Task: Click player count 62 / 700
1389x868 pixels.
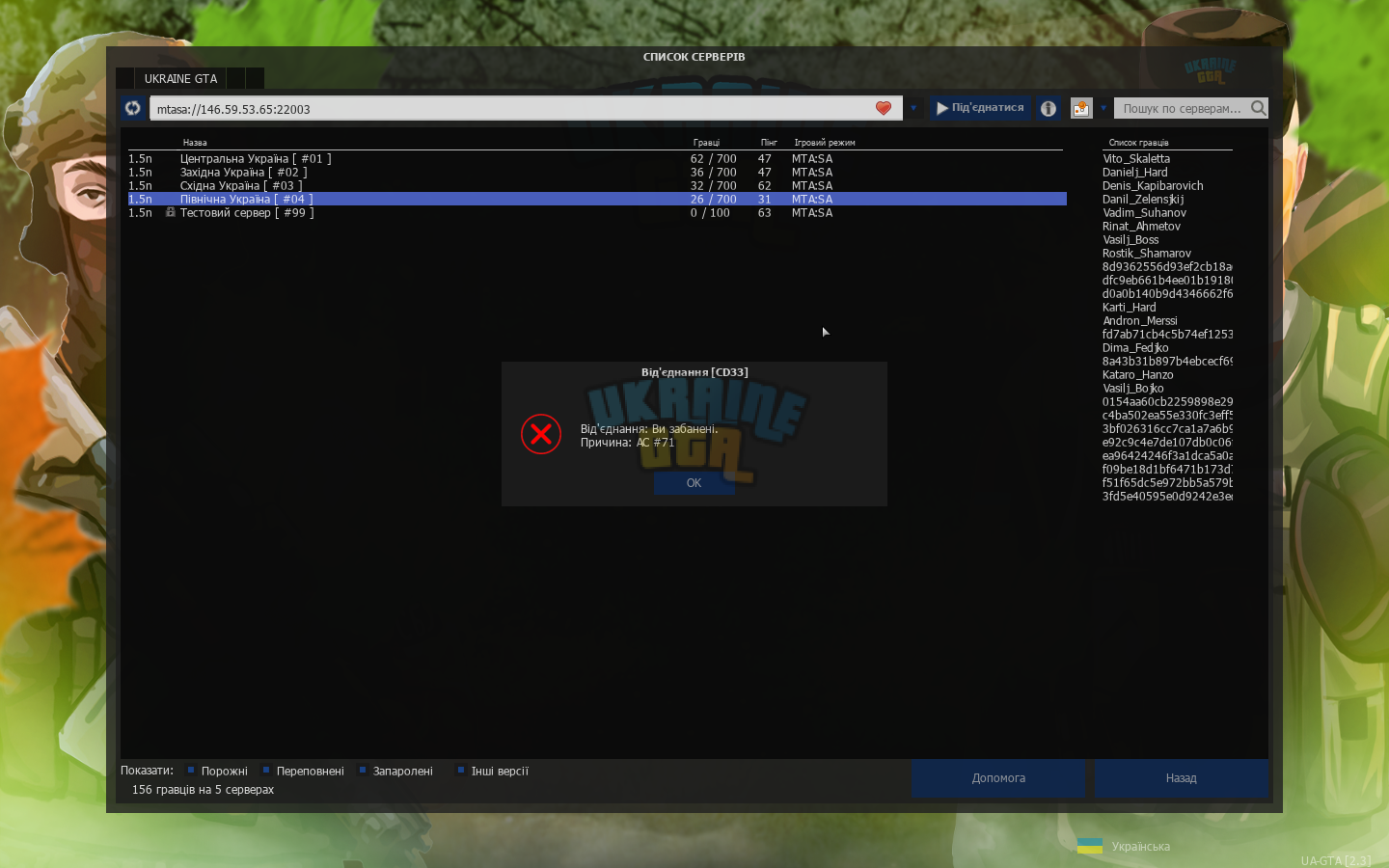Action: click(713, 159)
